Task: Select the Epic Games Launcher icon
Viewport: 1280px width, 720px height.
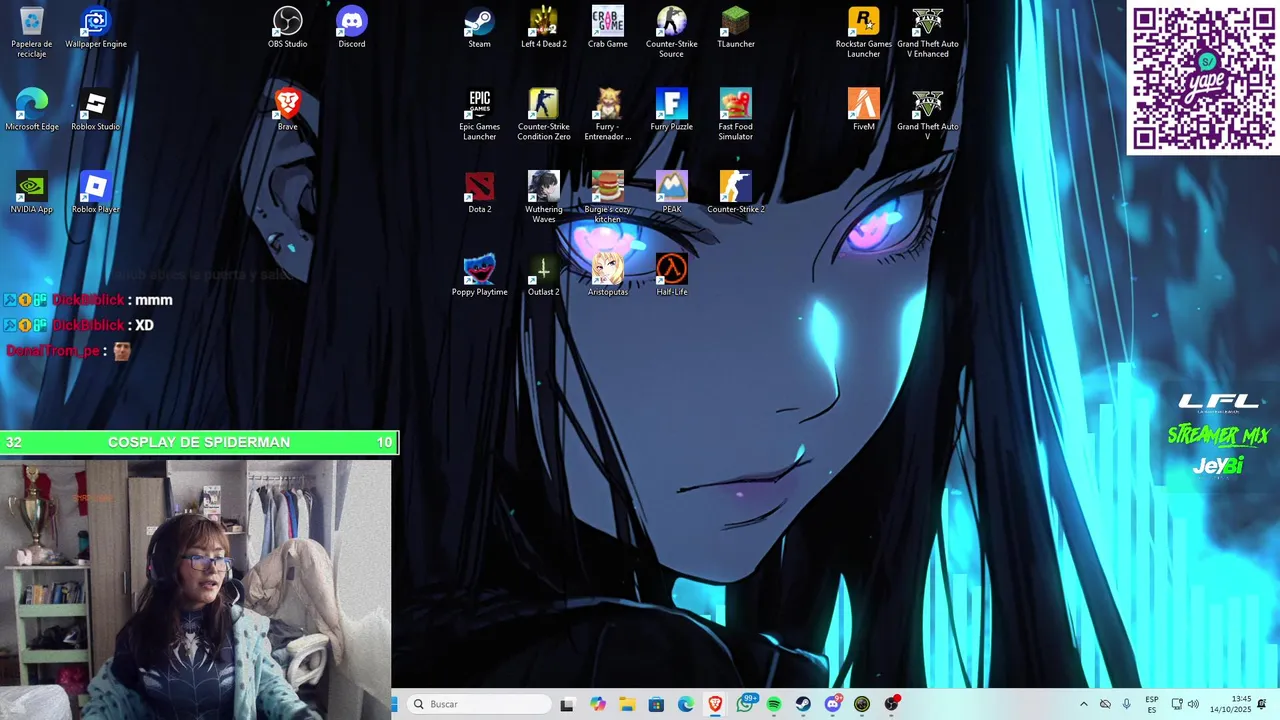Action: tap(480, 114)
